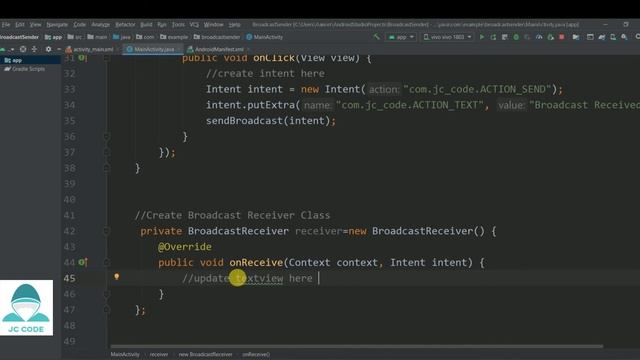Click 'broadcastsender' package in navigation bar

click(217, 37)
